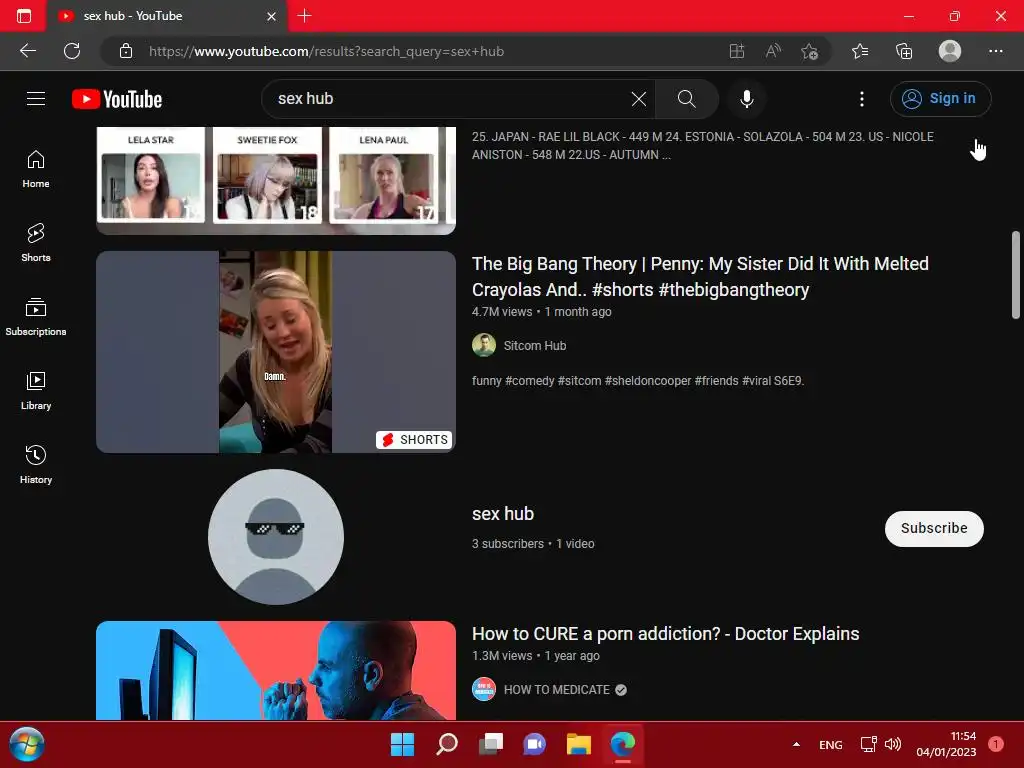
Task: Click the Sign in button
Action: click(x=940, y=99)
